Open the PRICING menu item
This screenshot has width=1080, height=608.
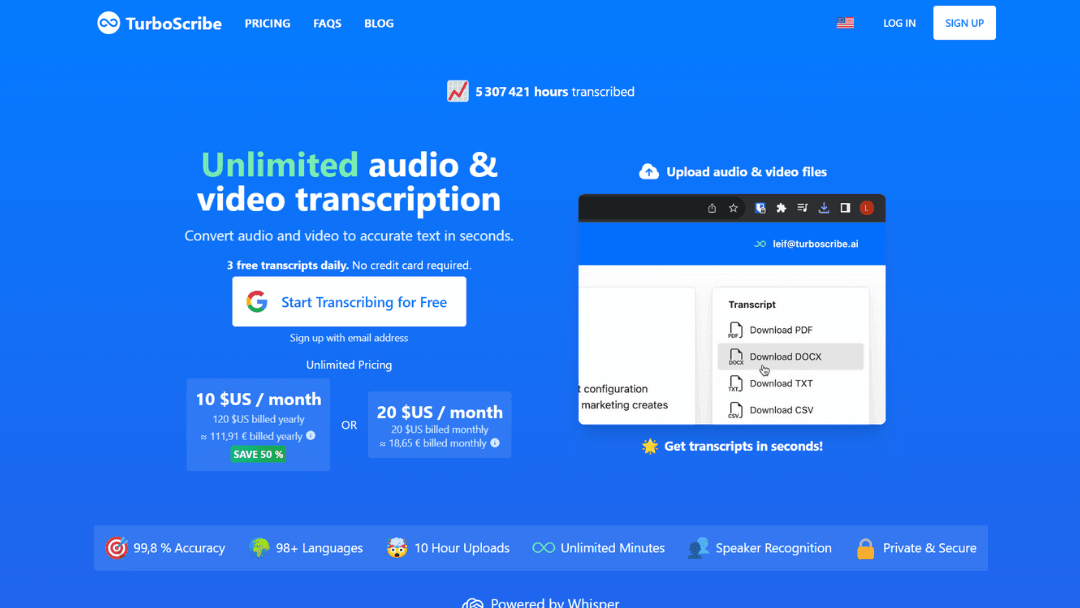[x=267, y=23]
